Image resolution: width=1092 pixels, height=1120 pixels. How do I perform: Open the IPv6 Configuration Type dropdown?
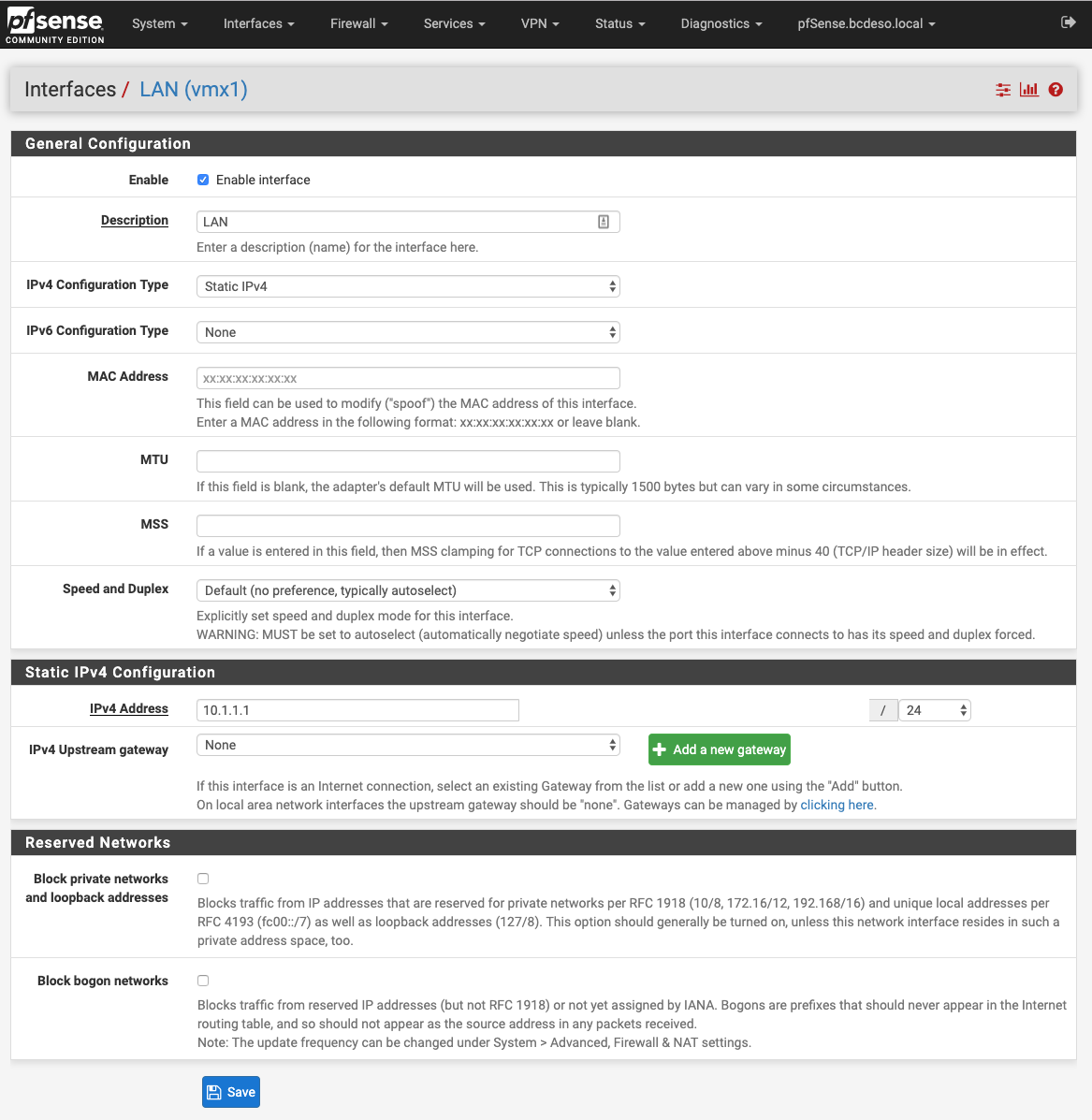(408, 332)
